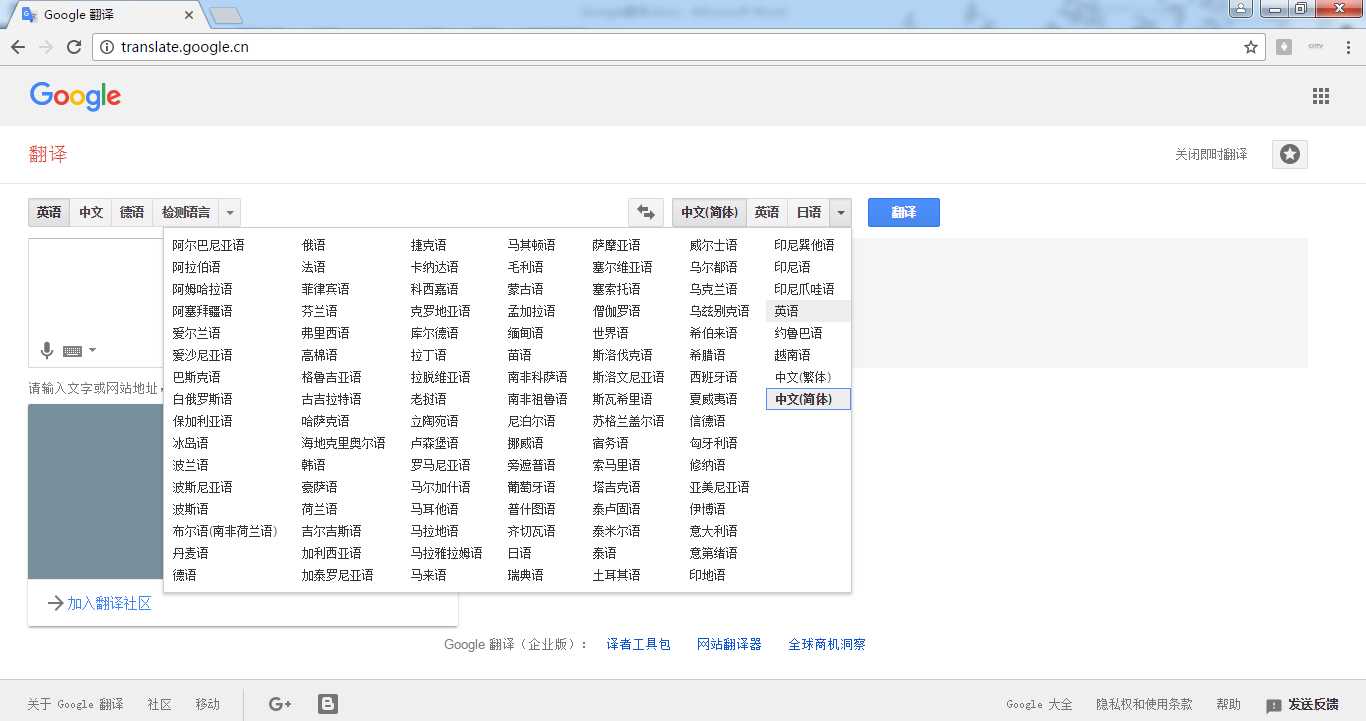1366x721 pixels.
Task: Open 网站翻译器 link
Action: (x=729, y=644)
